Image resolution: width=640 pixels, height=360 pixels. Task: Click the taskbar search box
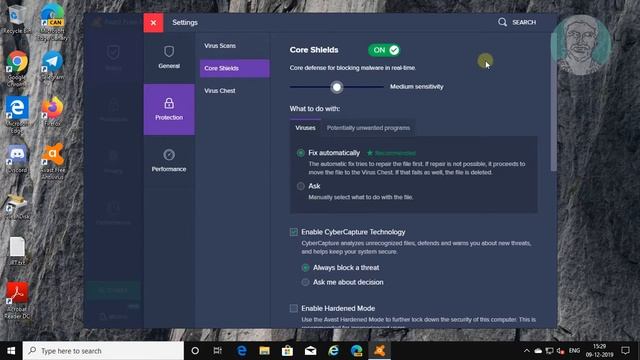click(103, 351)
